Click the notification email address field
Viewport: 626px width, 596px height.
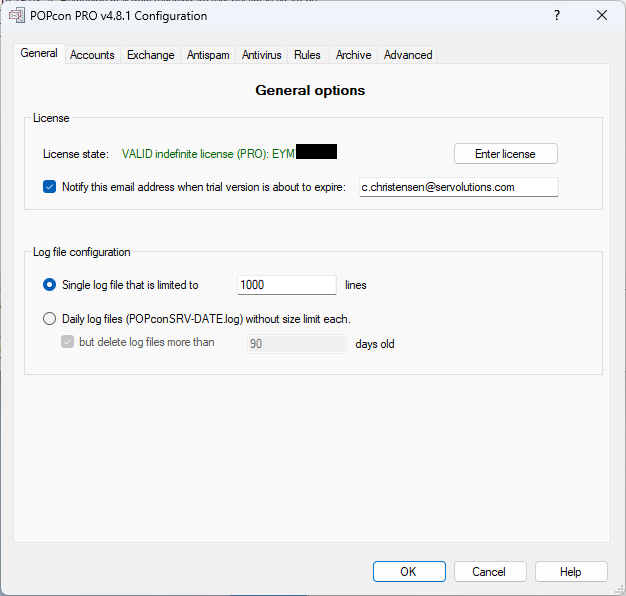[458, 187]
